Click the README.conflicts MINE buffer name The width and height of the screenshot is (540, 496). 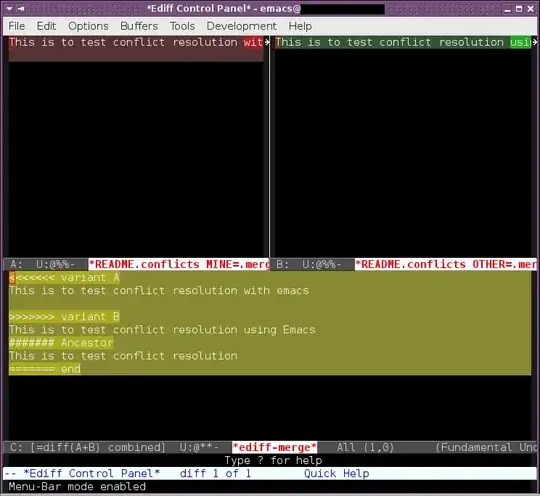click(x=179, y=265)
